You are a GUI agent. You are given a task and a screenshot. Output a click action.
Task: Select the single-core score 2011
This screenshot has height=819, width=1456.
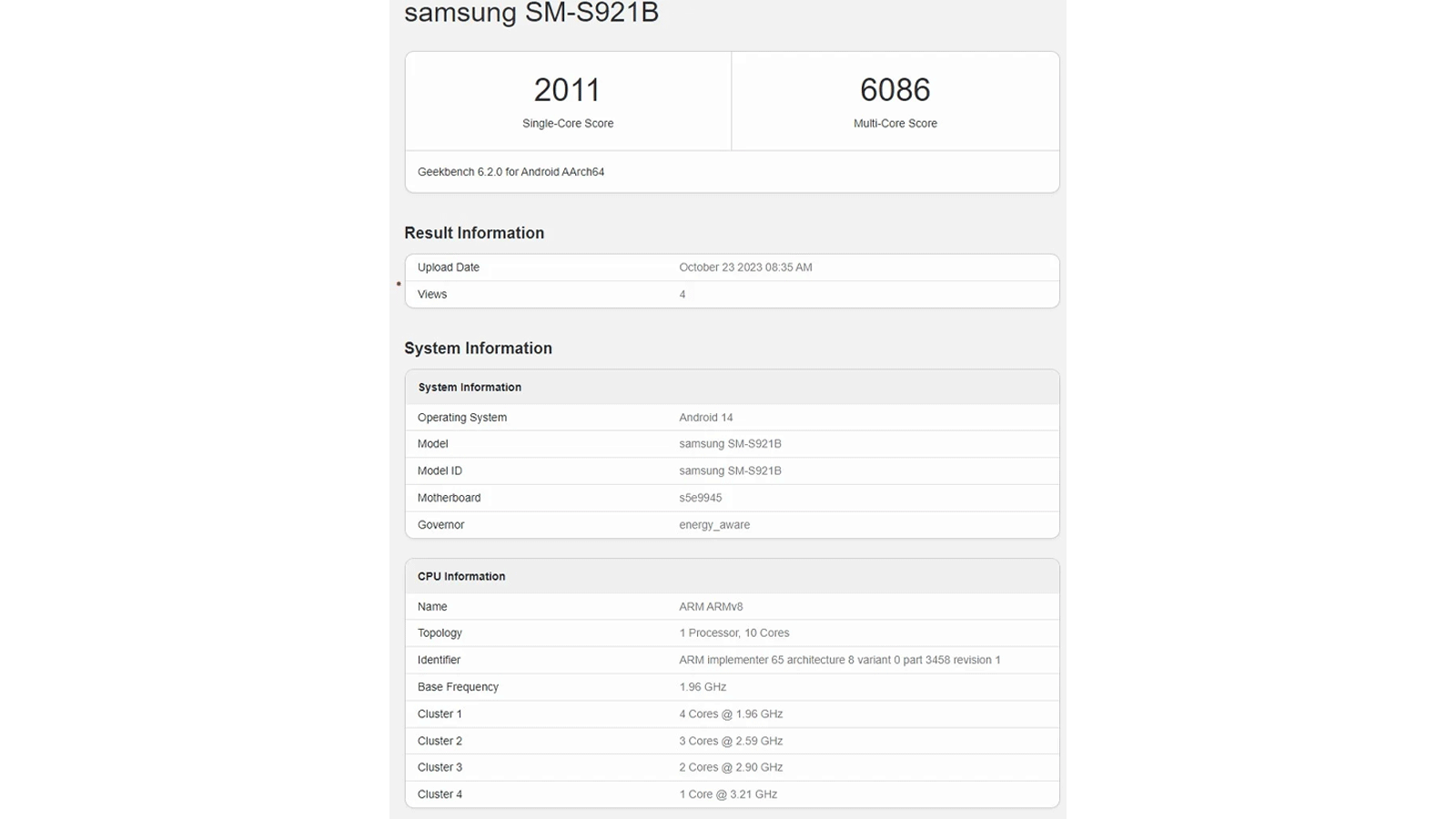click(567, 90)
